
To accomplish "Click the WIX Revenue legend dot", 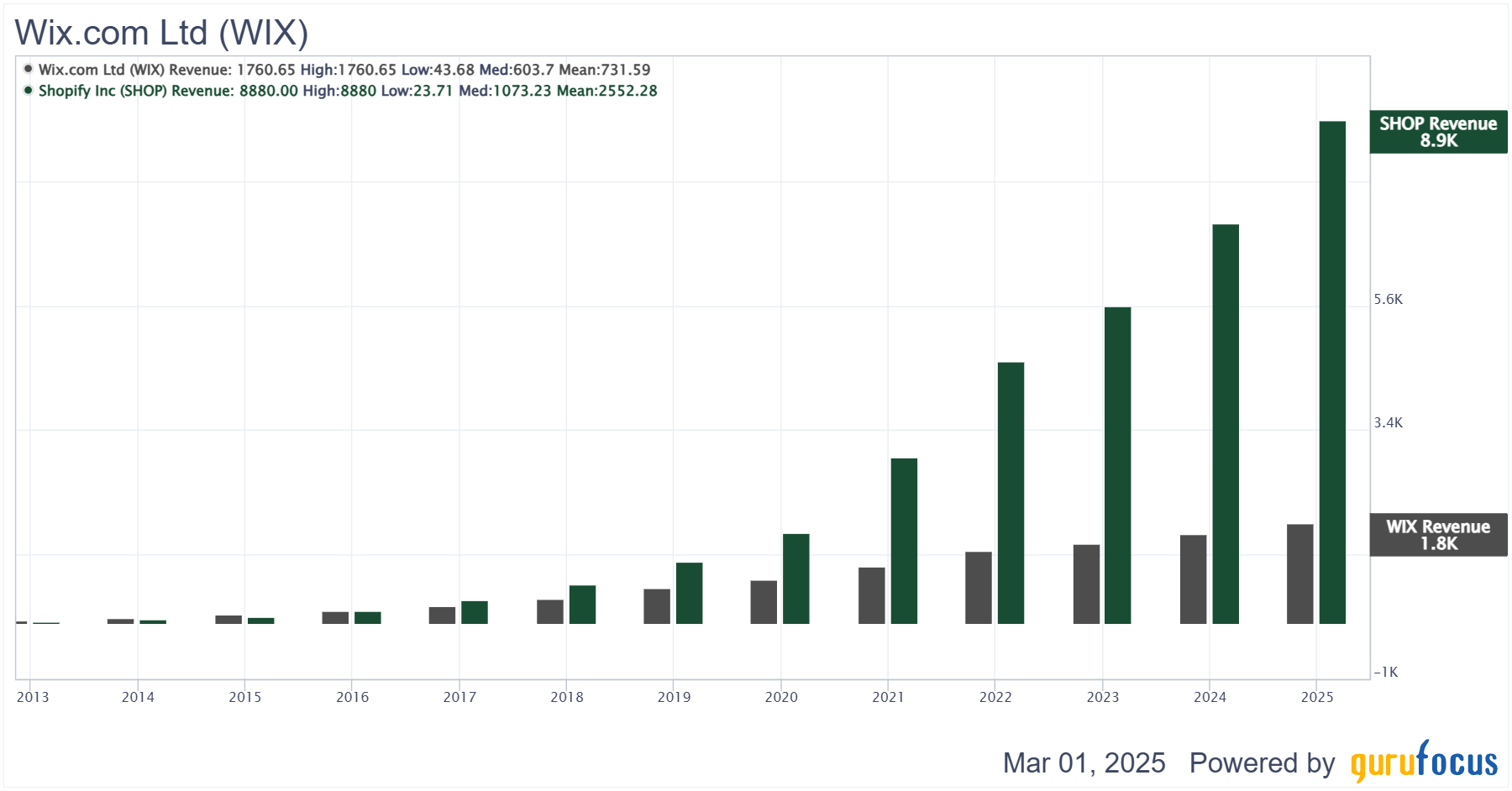I will [29, 69].
